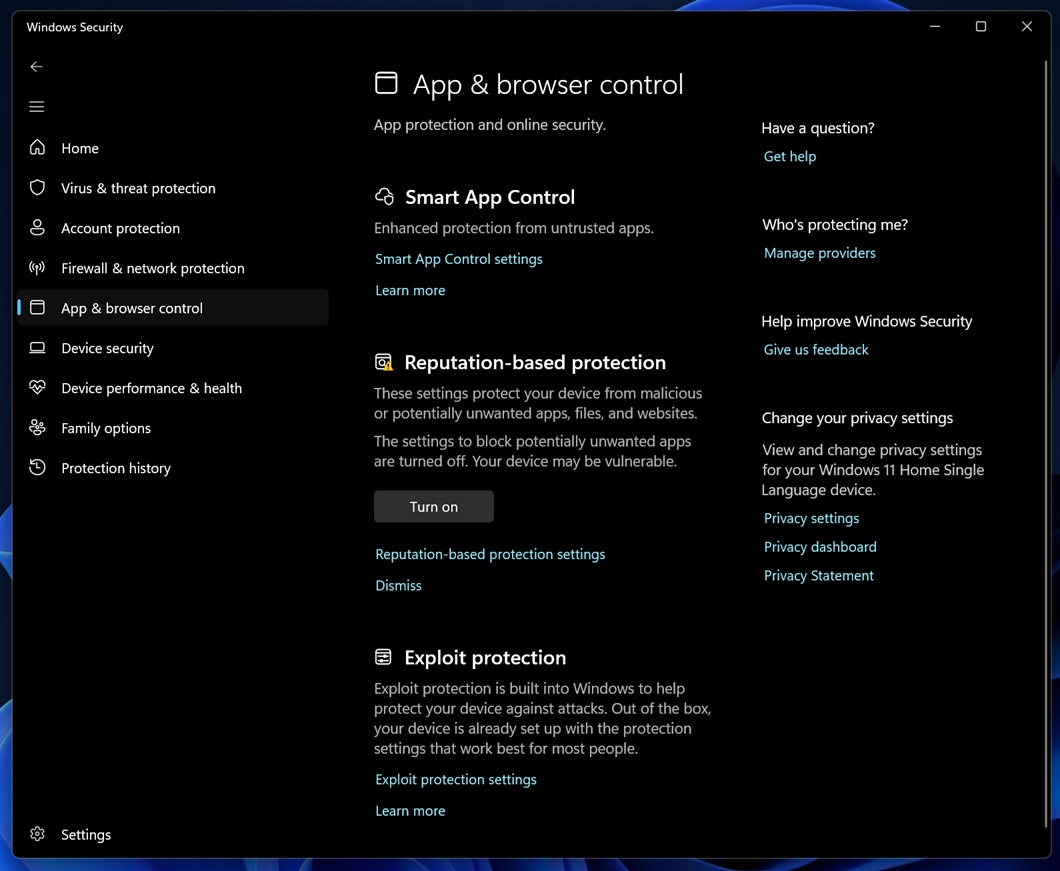
Task: Turn on potentially unwanted app blocking
Action: 433,506
